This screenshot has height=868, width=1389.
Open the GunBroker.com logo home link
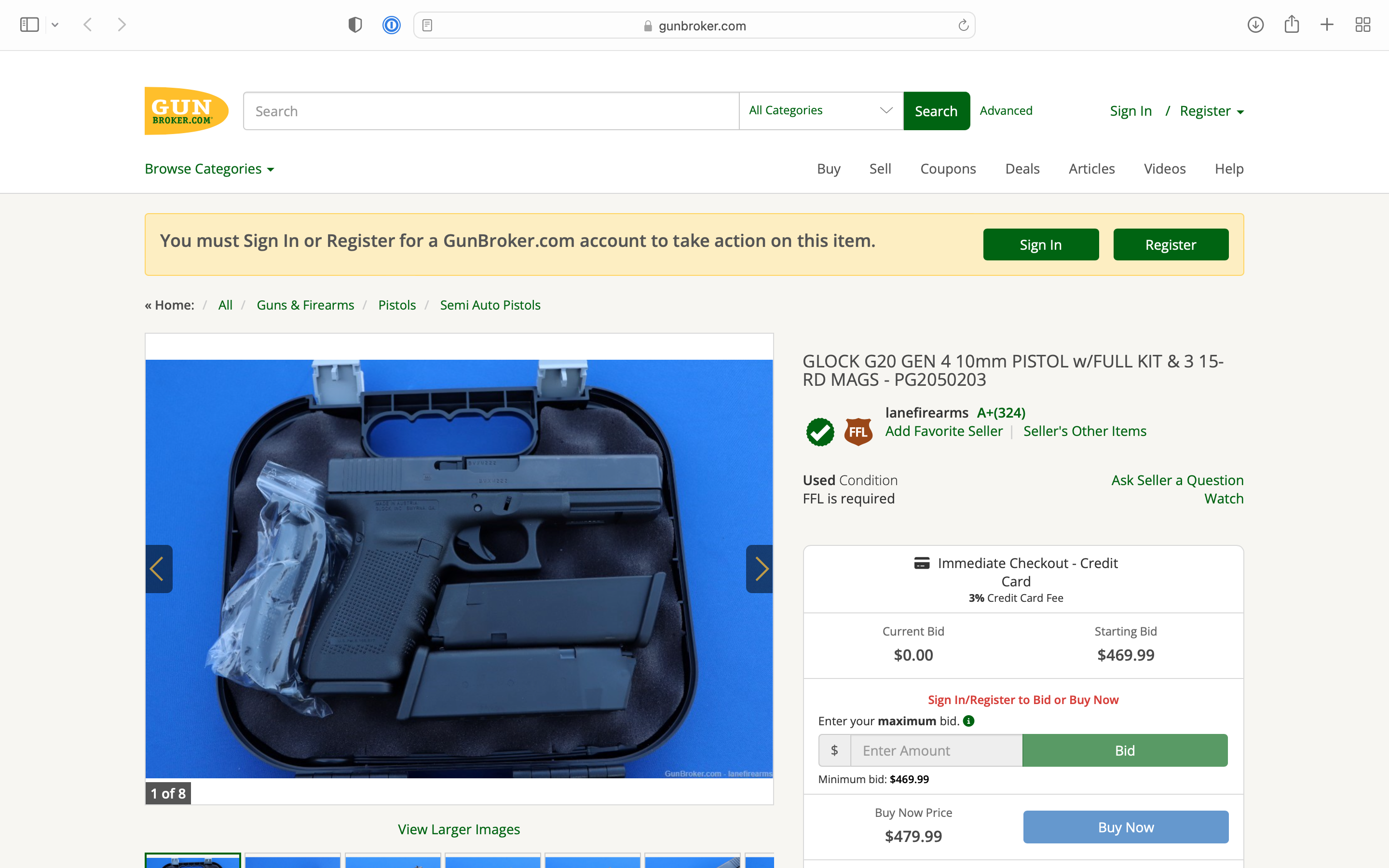[x=187, y=111]
